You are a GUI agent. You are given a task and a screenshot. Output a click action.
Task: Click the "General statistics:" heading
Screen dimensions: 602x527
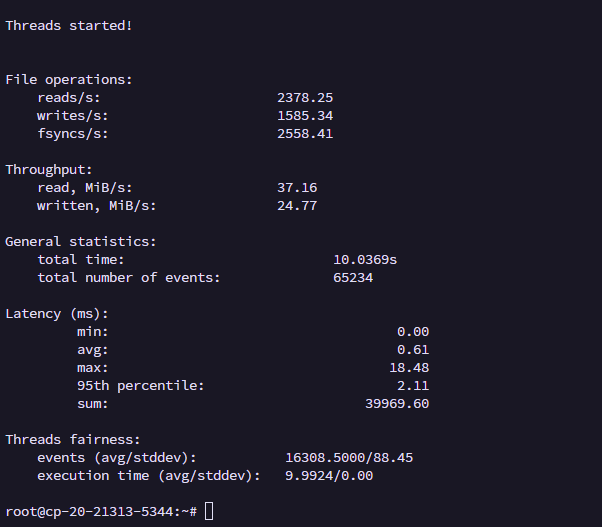coord(81,242)
